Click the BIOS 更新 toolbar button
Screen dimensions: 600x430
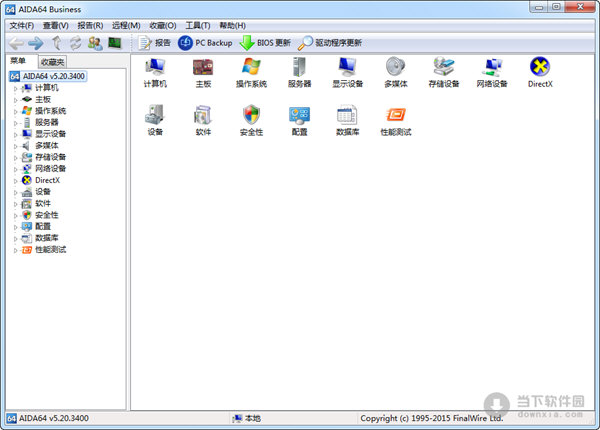[265, 43]
